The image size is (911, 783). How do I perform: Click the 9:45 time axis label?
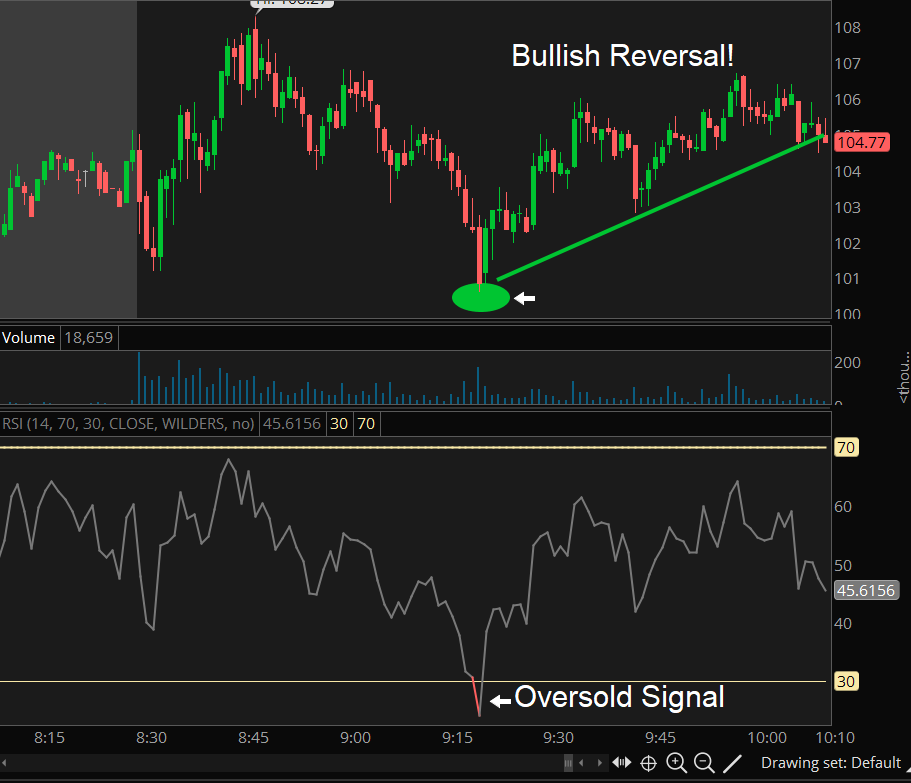(661, 738)
